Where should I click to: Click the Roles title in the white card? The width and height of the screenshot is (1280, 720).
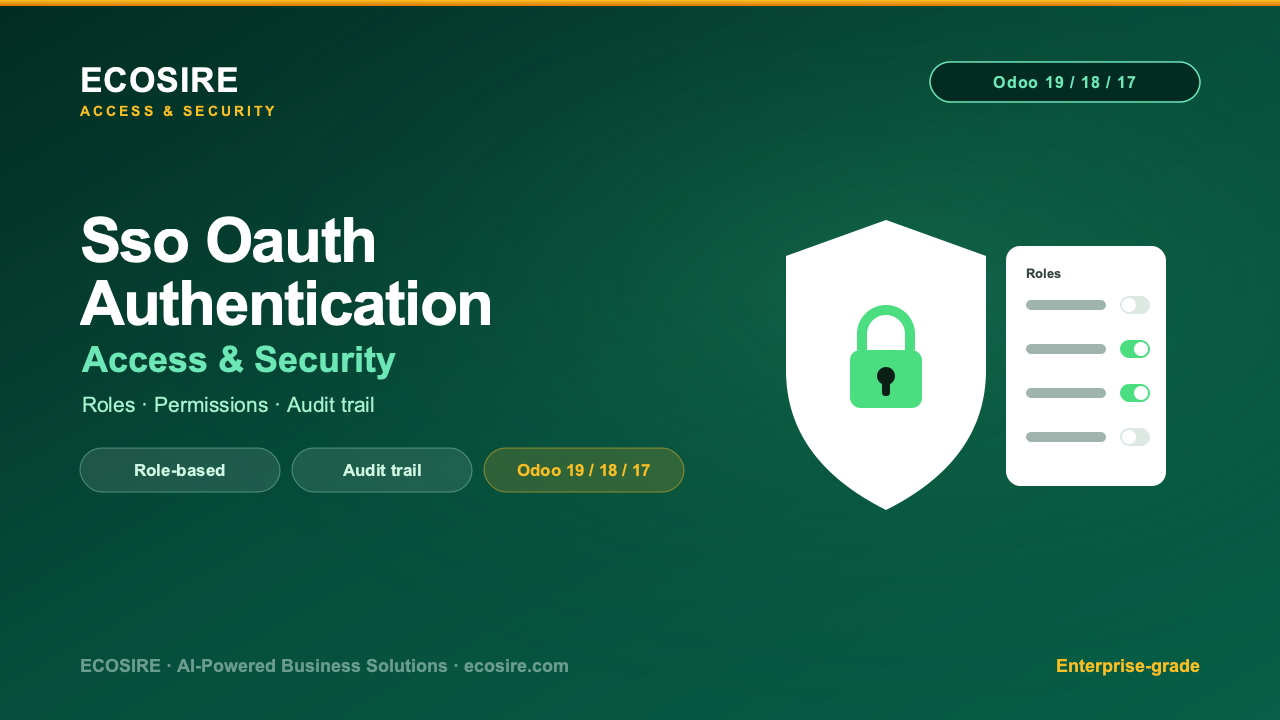pyautogui.click(x=1043, y=273)
